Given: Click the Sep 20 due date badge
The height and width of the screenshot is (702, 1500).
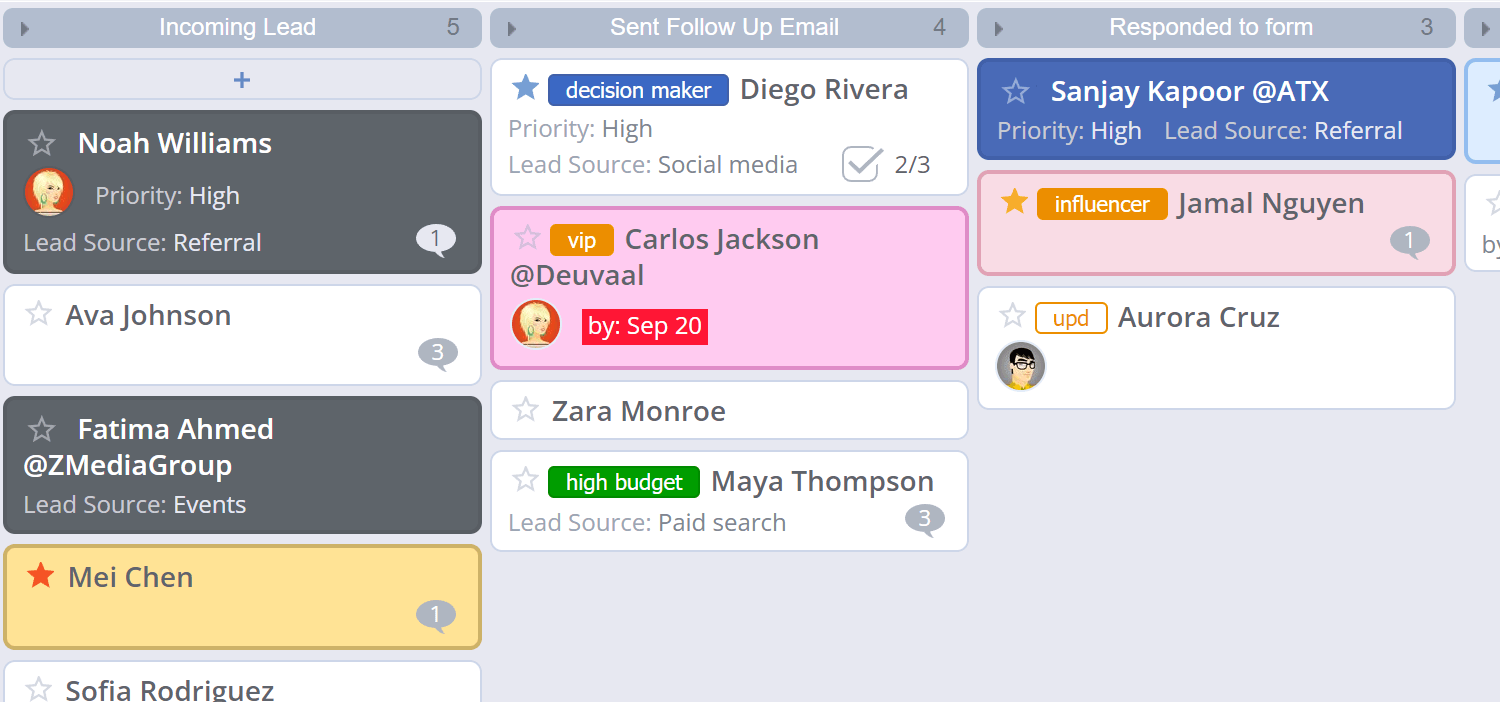Looking at the screenshot, I should (644, 326).
